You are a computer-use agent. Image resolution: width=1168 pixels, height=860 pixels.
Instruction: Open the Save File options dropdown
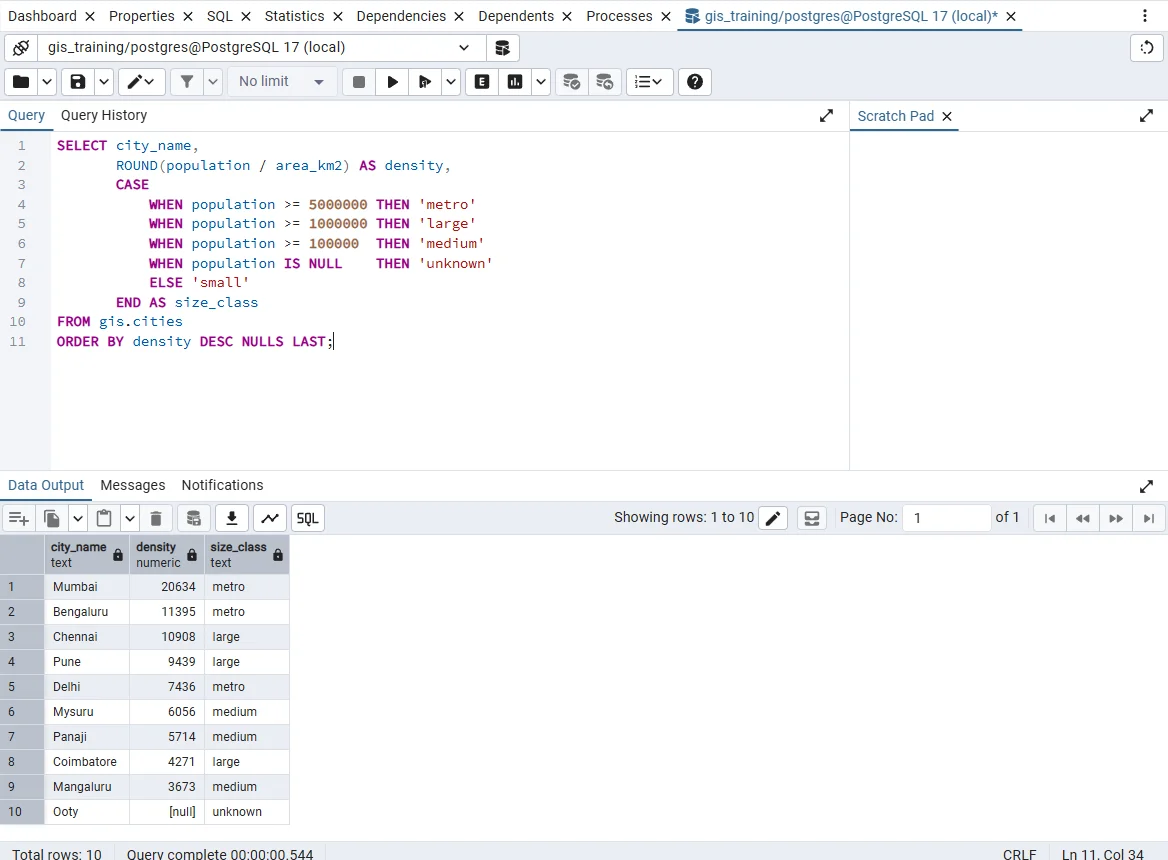104,82
